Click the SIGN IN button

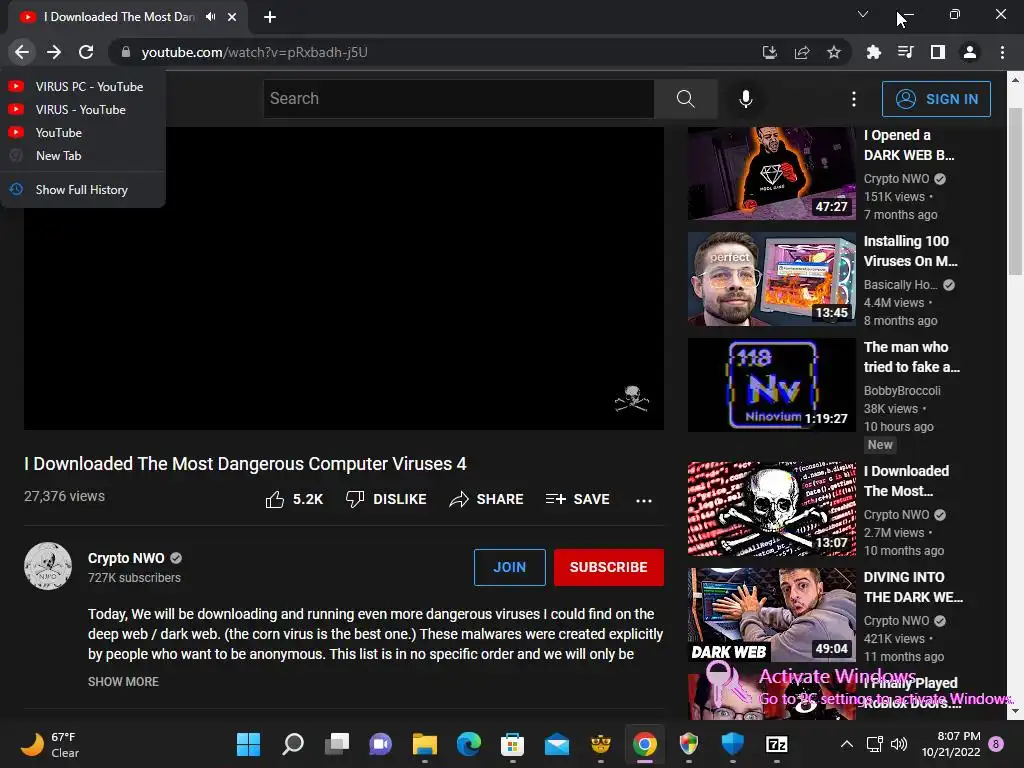pos(936,99)
